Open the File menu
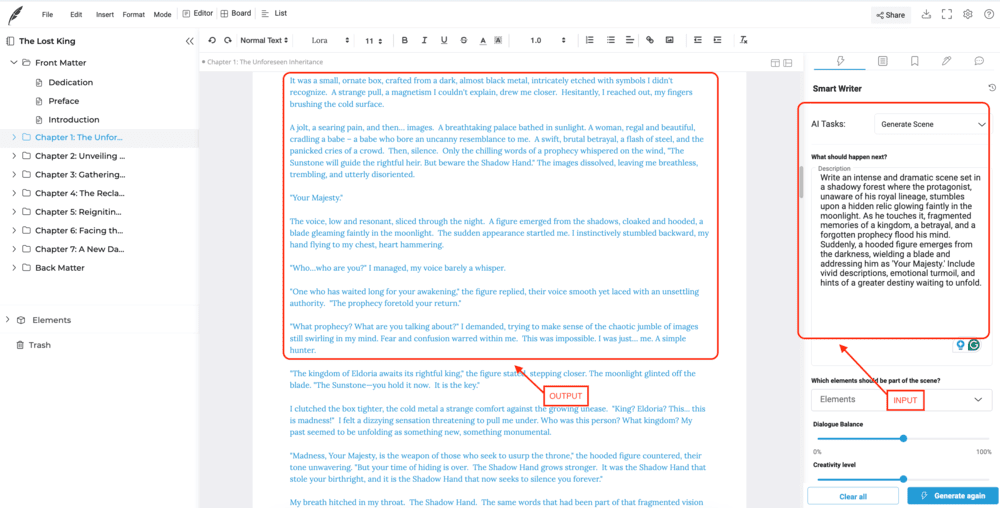This screenshot has width=1000, height=508. [x=47, y=14]
